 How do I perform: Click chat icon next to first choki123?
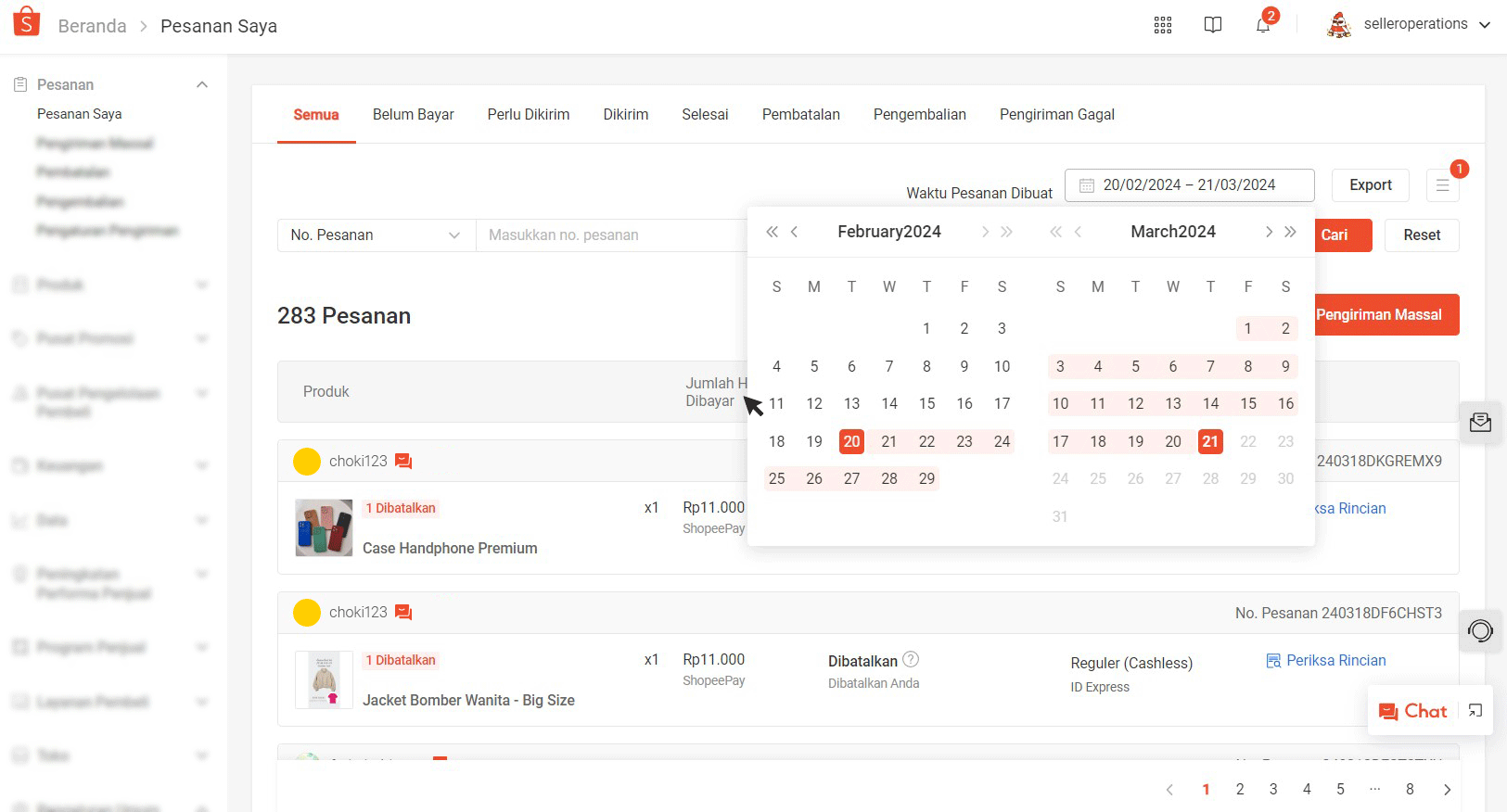coord(403,461)
